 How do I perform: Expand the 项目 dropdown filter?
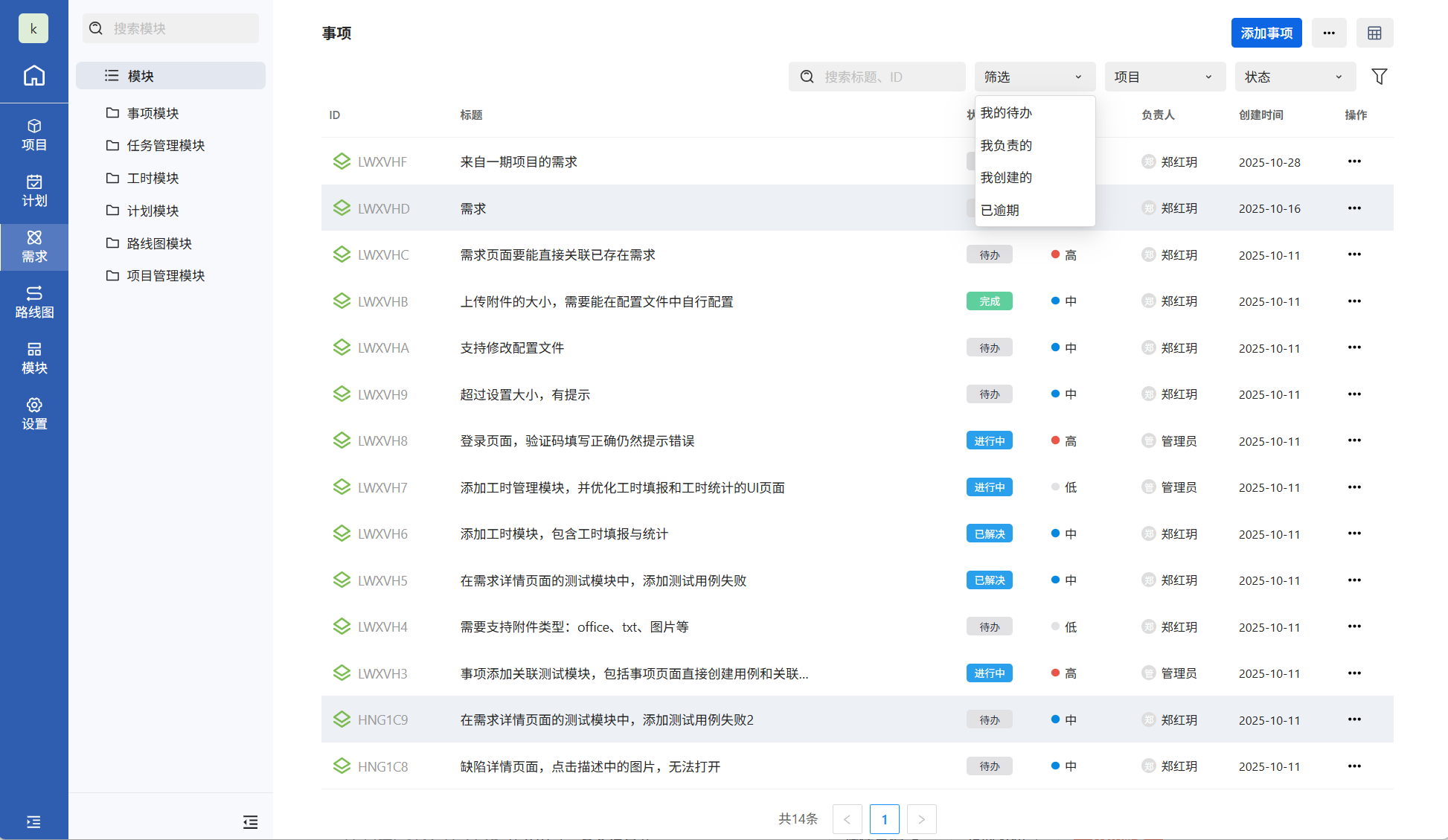click(x=1165, y=77)
